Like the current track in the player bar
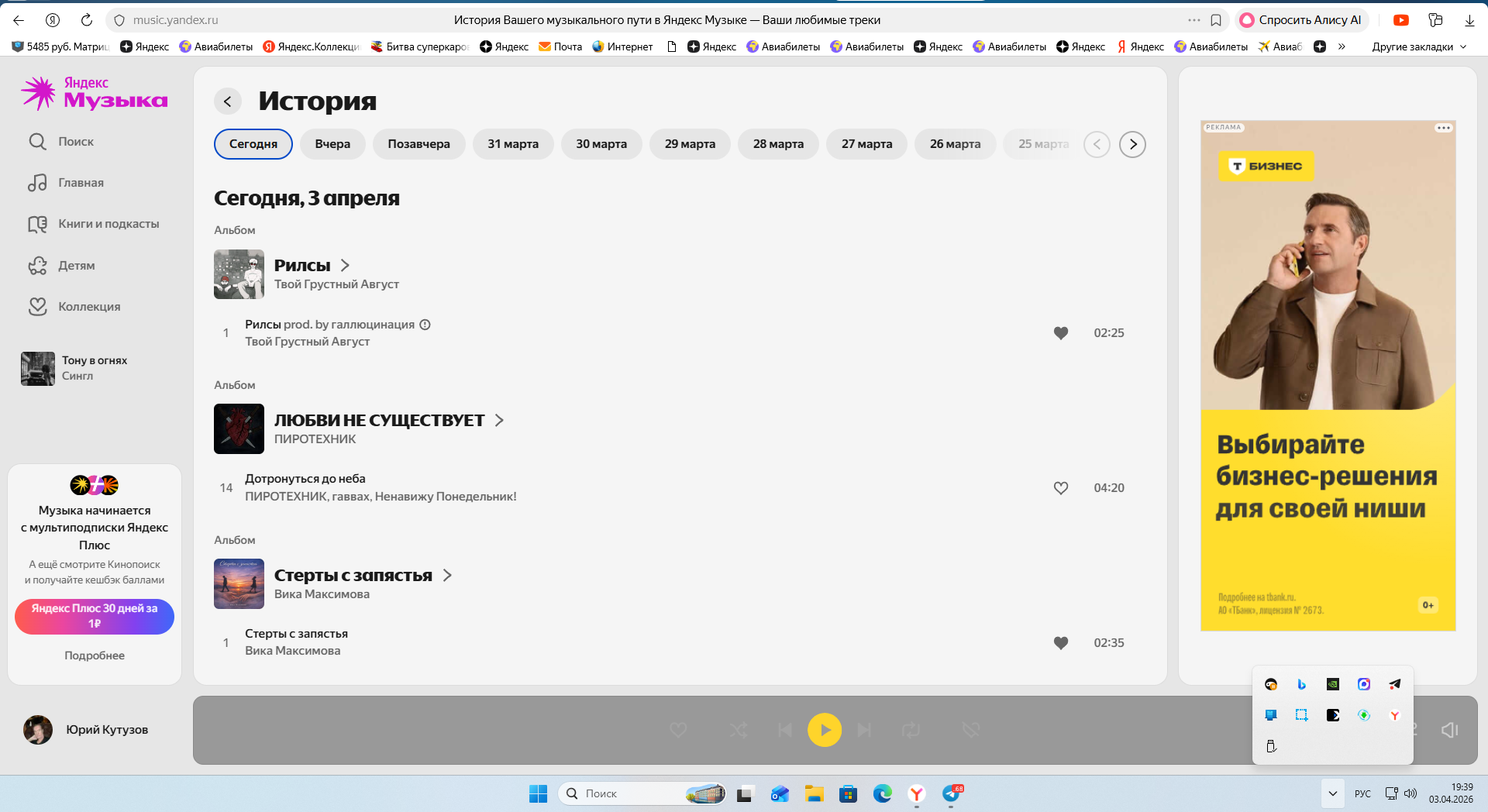The height and width of the screenshot is (812, 1488). pyautogui.click(x=678, y=730)
